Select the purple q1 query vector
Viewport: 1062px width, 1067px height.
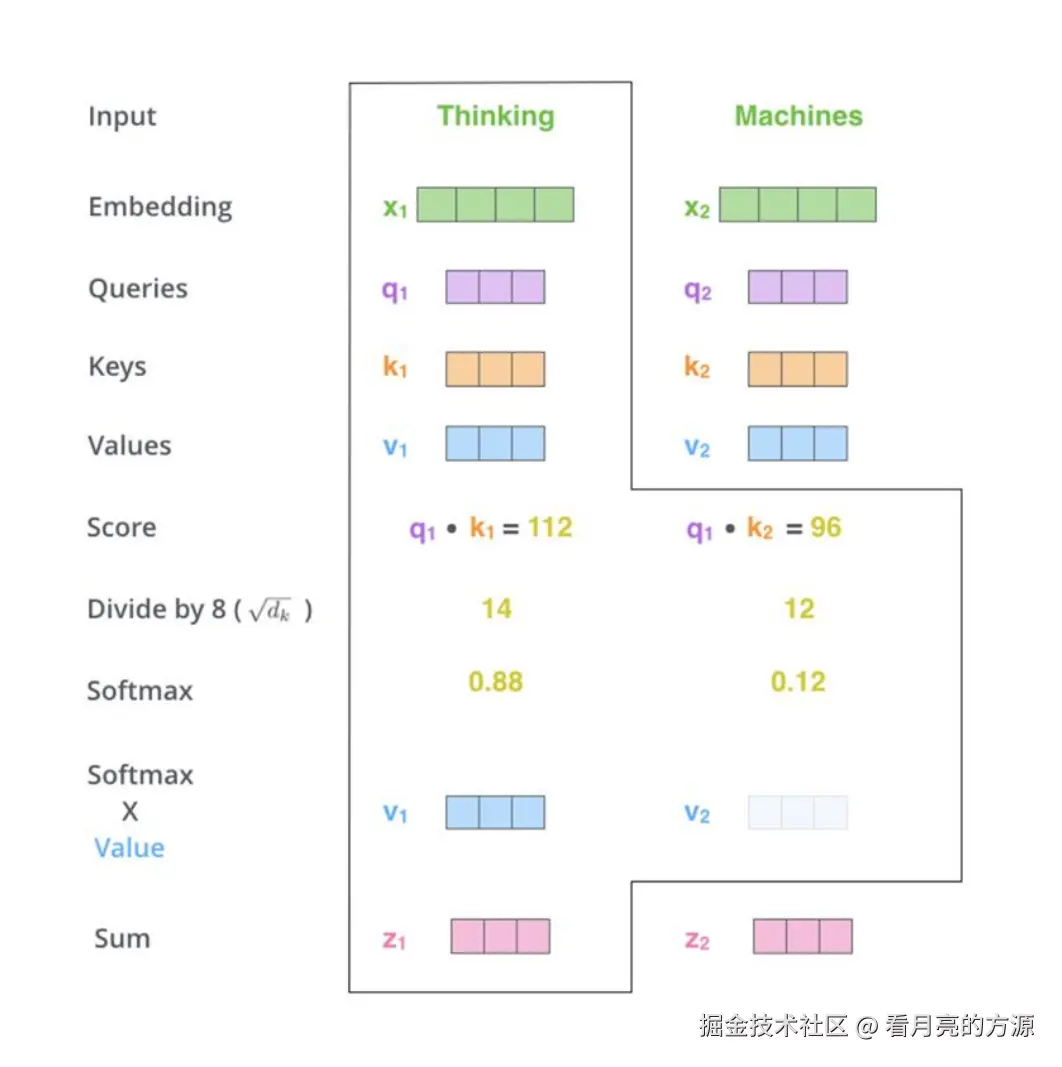[495, 287]
